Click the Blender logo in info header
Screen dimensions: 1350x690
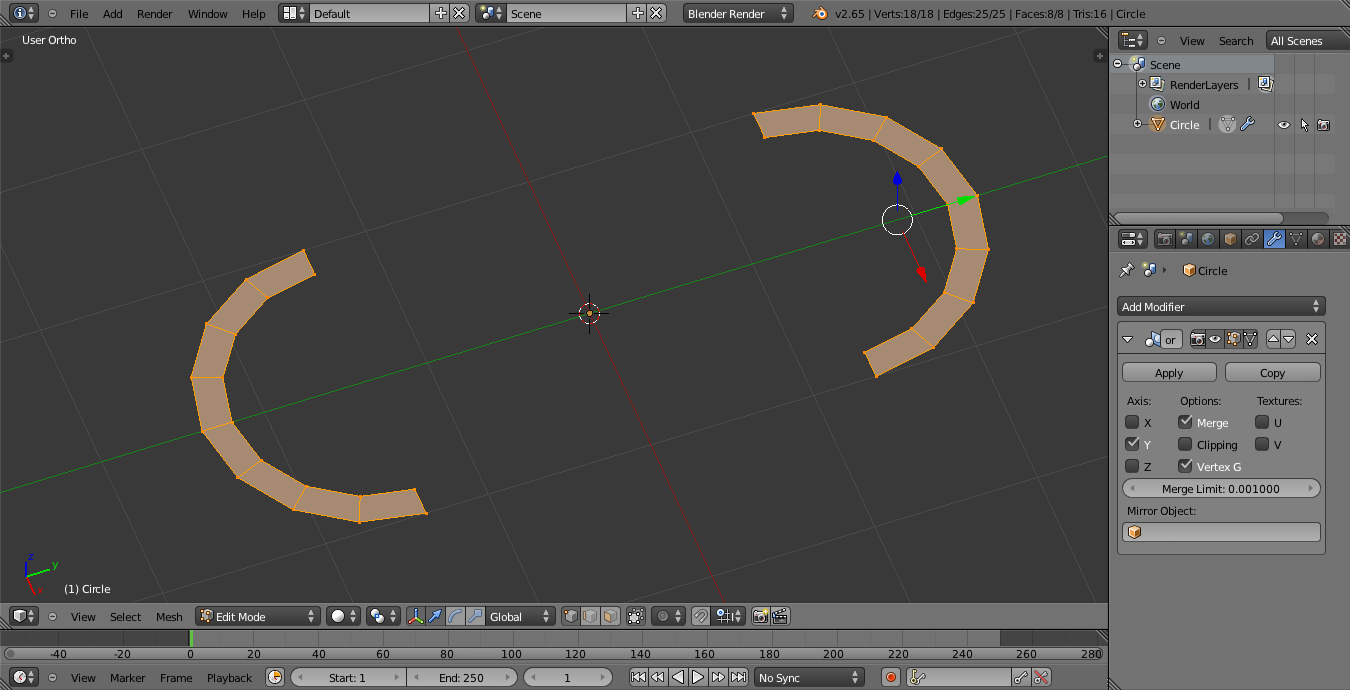tap(820, 13)
